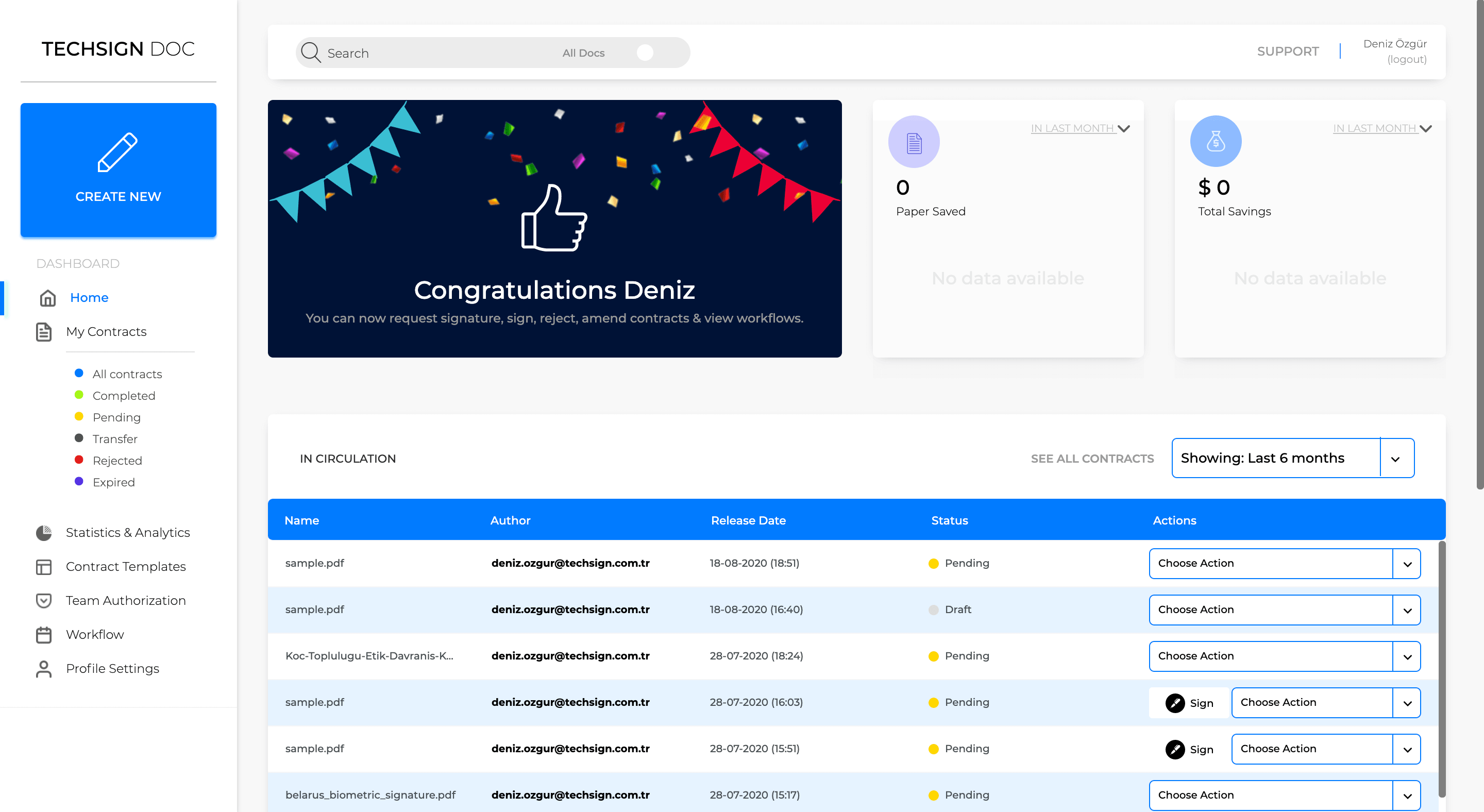This screenshot has width=1484, height=812.
Task: Click the logout link
Action: (1406, 59)
